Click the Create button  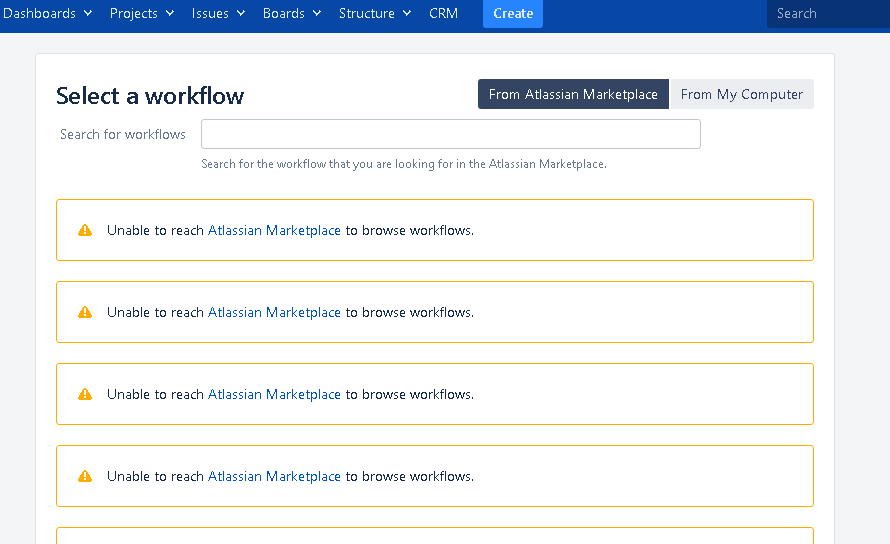point(513,13)
